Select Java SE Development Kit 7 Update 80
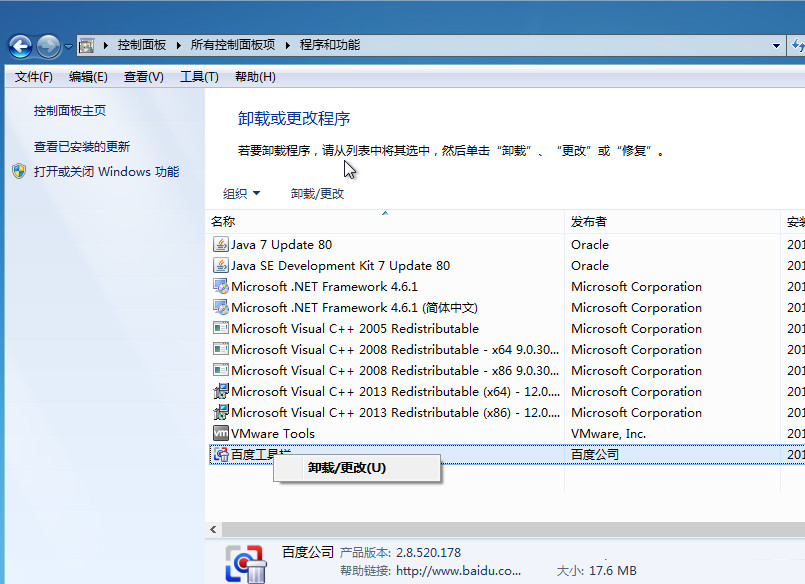This screenshot has height=584, width=805. click(340, 266)
